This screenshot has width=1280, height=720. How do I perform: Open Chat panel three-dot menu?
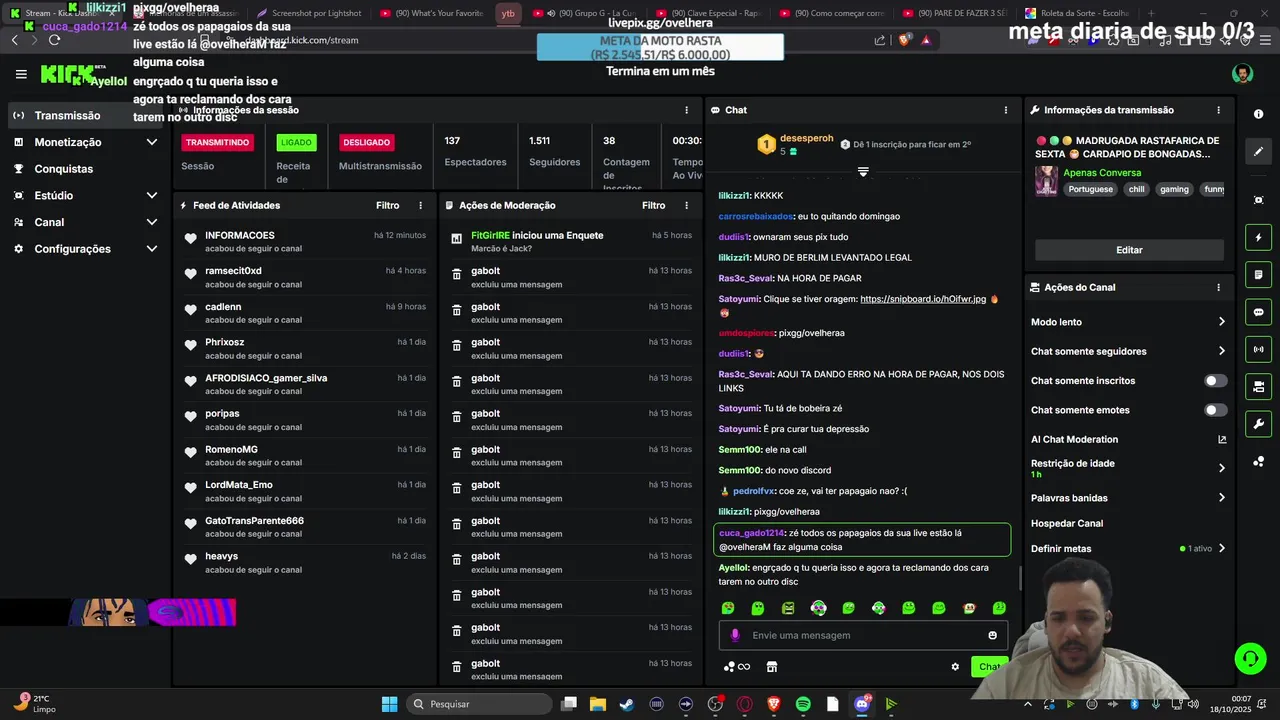click(1006, 110)
